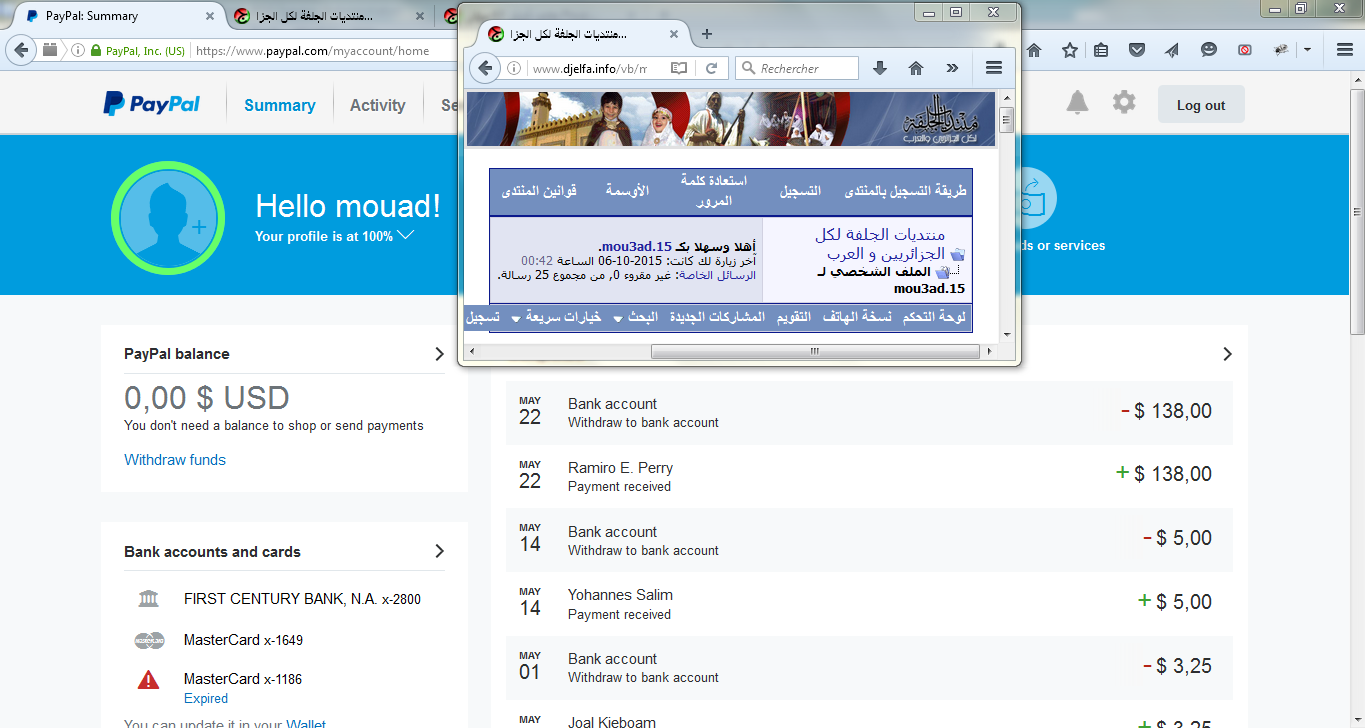Open the extensions dropdown arrow in main toolbar
This screenshot has height=728, width=1365.
click(x=1307, y=50)
